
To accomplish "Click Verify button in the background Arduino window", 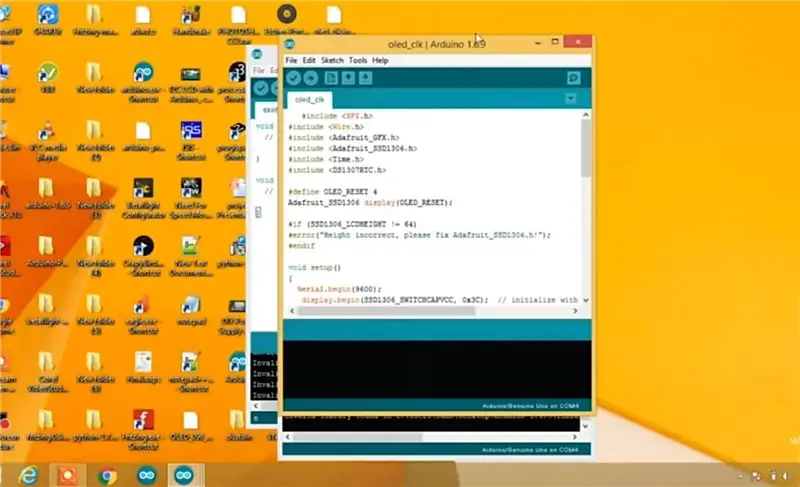I will [261, 88].
